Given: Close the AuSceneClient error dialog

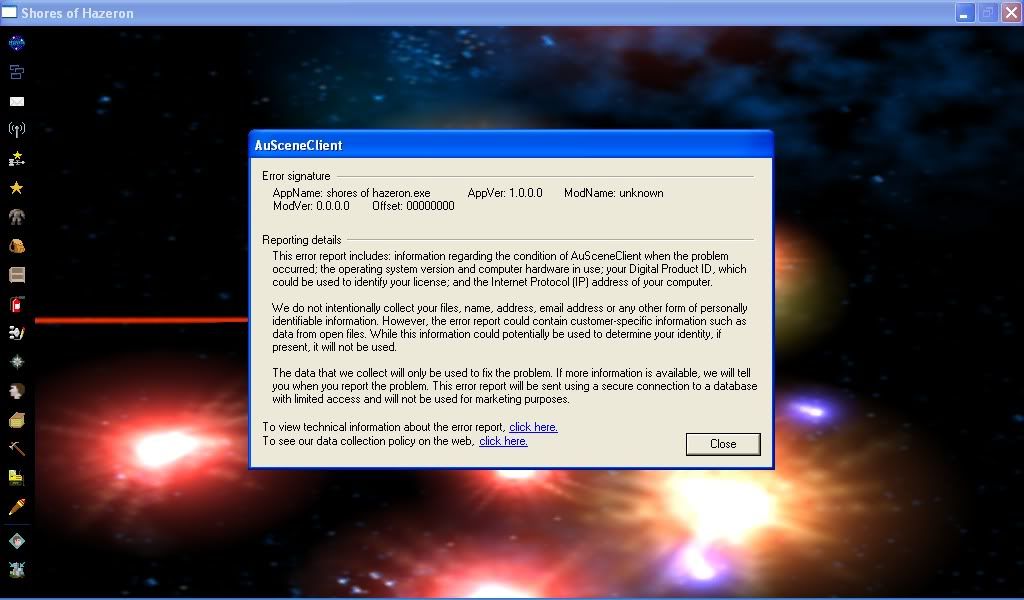Looking at the screenshot, I should tap(723, 444).
